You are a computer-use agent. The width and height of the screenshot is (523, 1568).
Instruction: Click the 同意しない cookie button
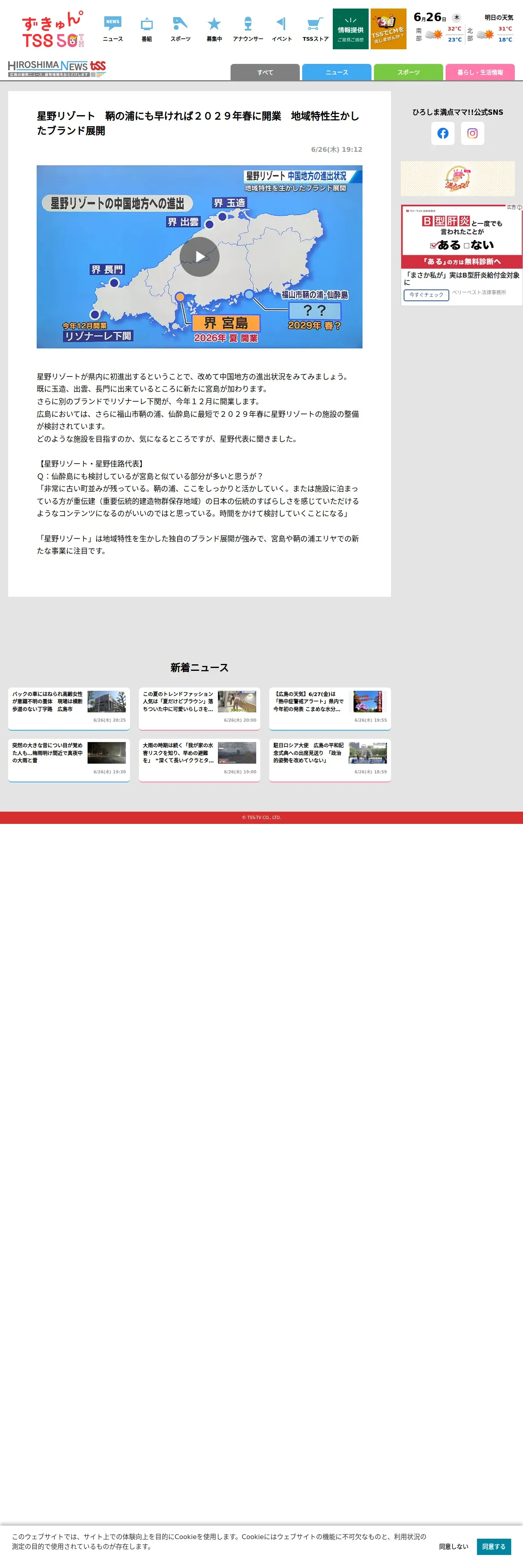(x=454, y=1546)
